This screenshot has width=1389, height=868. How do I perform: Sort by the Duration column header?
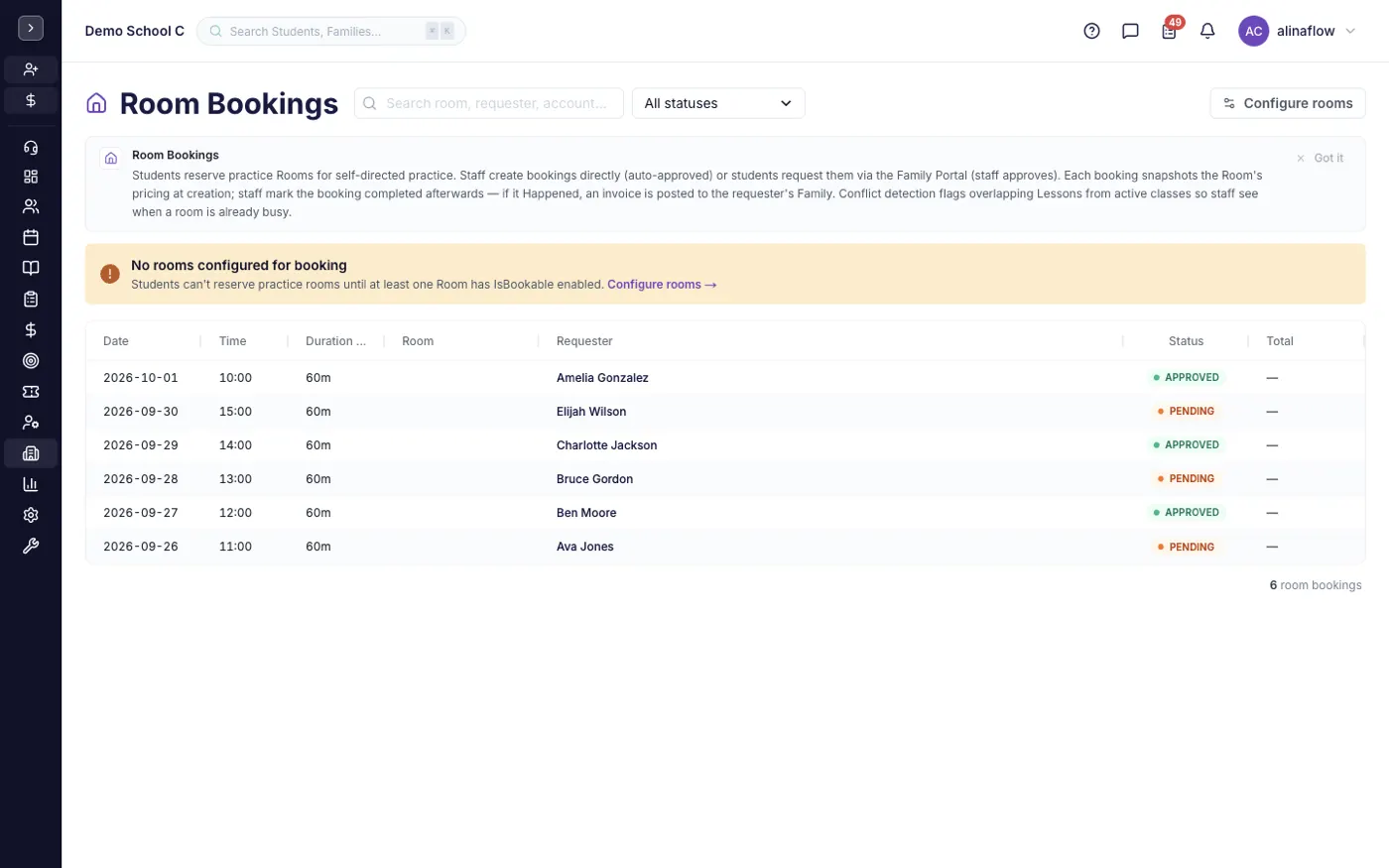coord(335,340)
